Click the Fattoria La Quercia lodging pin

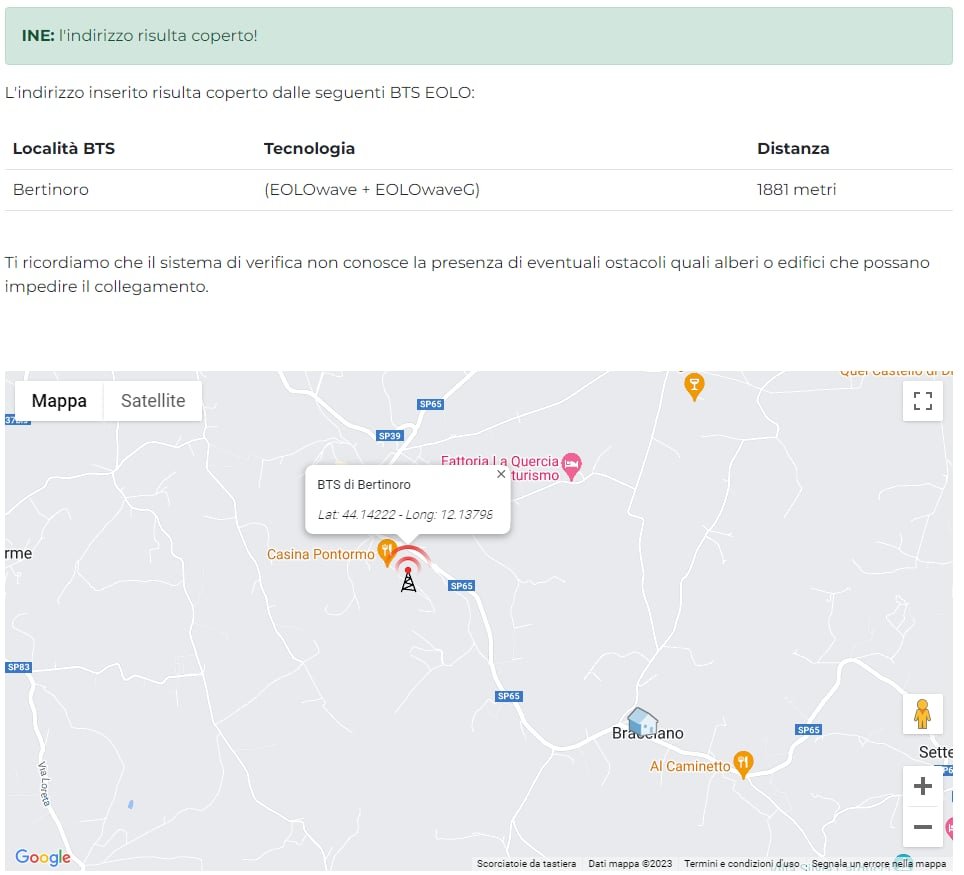coord(571,463)
